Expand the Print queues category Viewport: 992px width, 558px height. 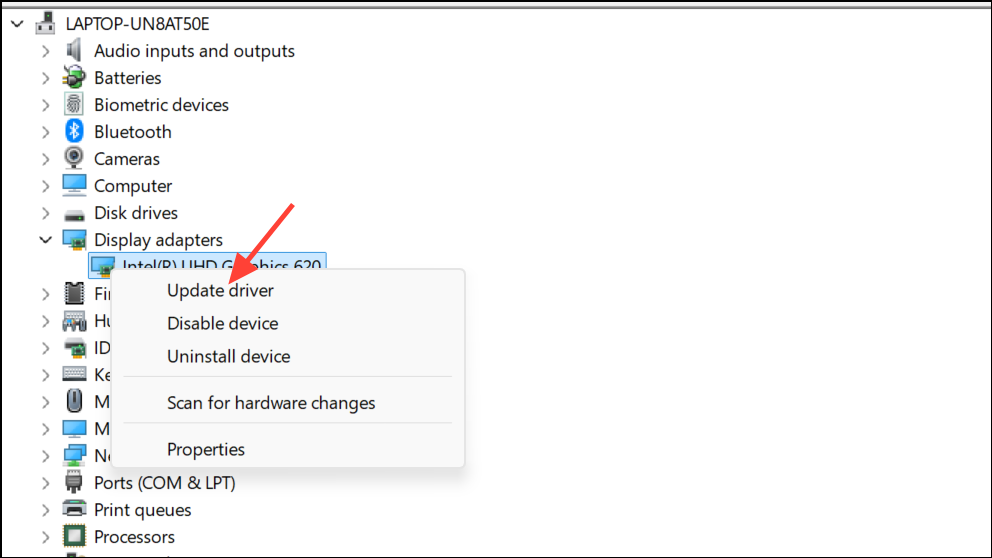pyautogui.click(x=45, y=509)
